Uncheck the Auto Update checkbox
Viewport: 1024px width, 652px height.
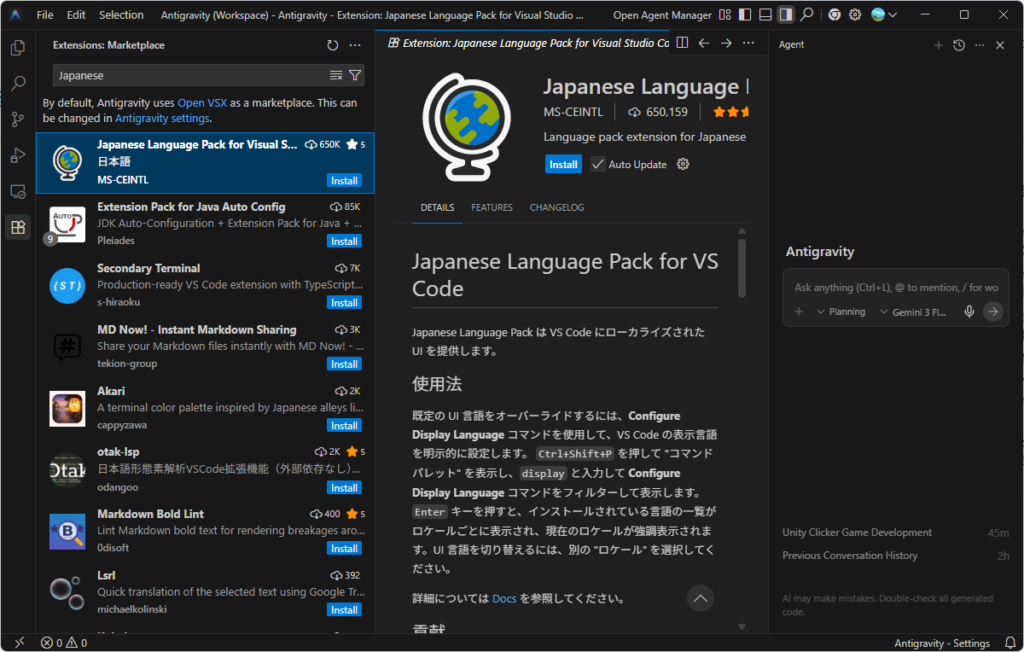point(598,164)
